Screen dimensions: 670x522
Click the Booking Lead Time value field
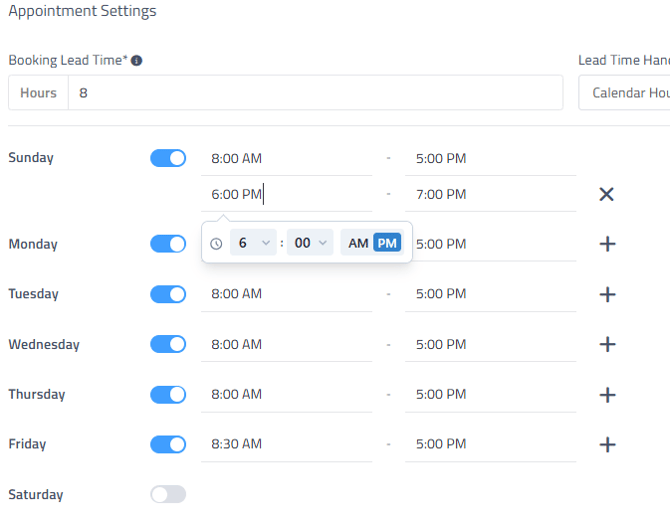(315, 93)
